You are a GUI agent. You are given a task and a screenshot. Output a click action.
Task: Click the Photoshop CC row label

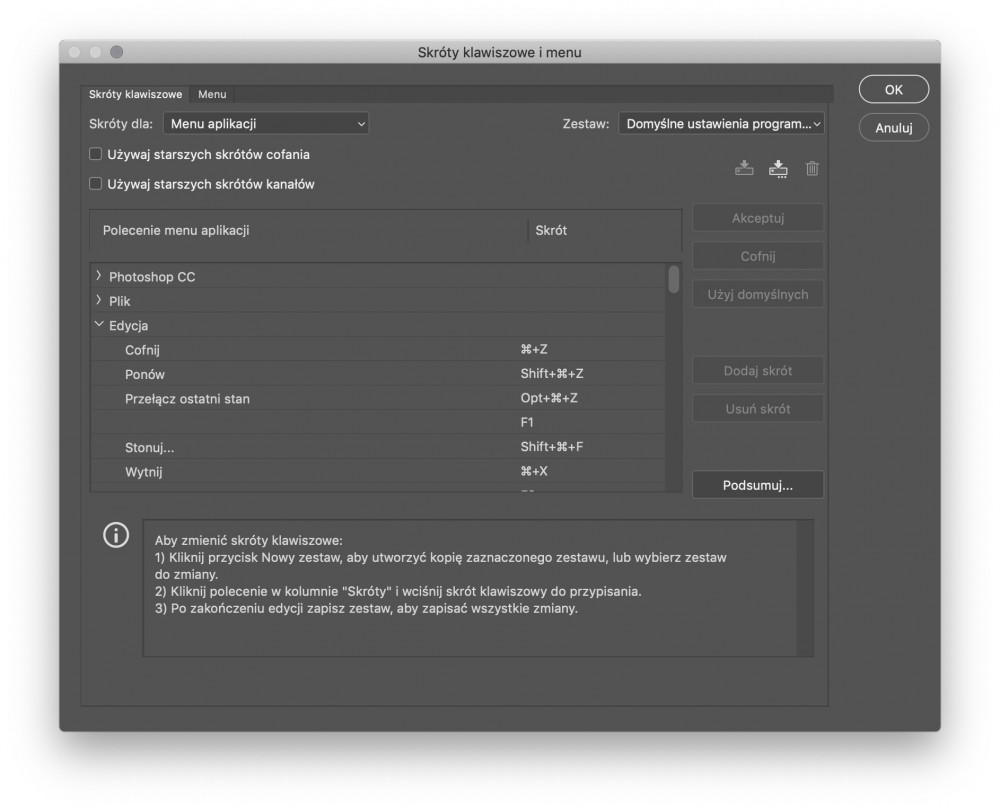pos(152,277)
